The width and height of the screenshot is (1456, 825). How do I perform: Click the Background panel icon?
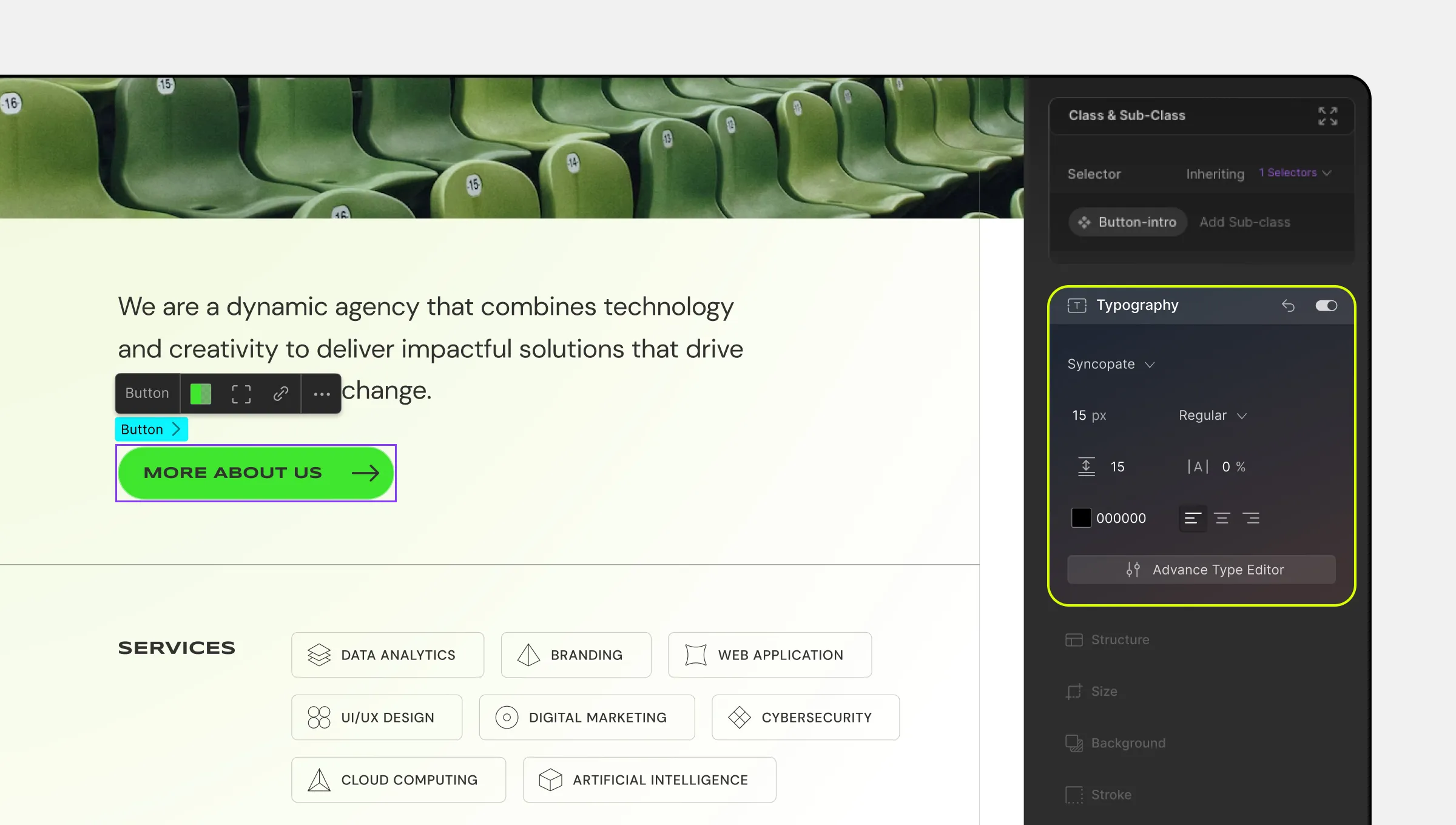tap(1074, 743)
